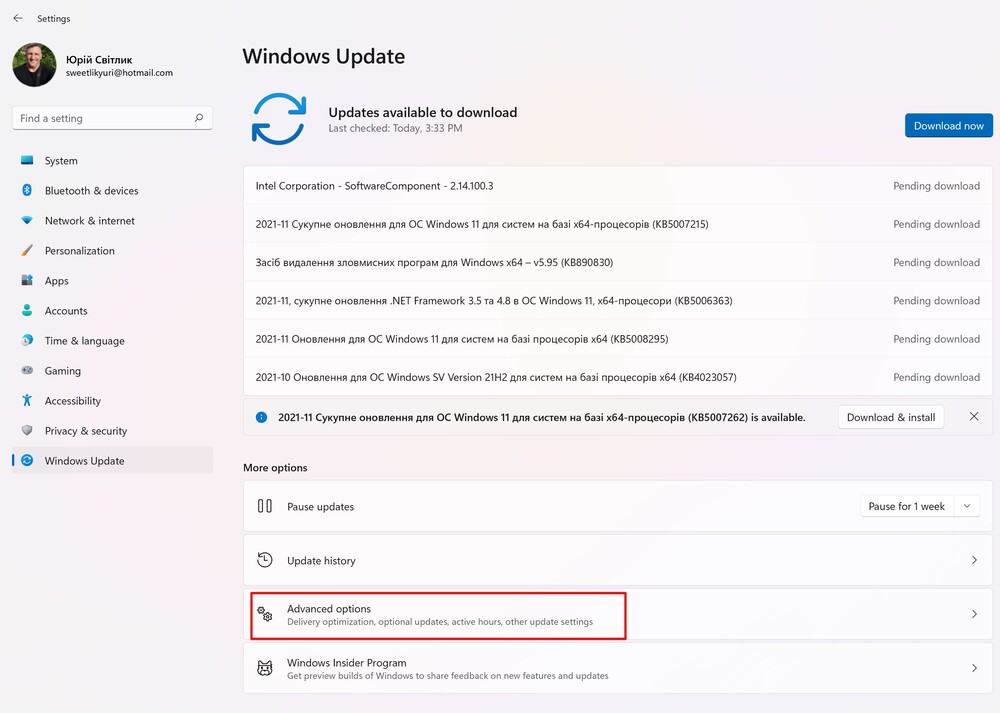
Task: Click the Personalization brush icon
Action: click(x=27, y=250)
